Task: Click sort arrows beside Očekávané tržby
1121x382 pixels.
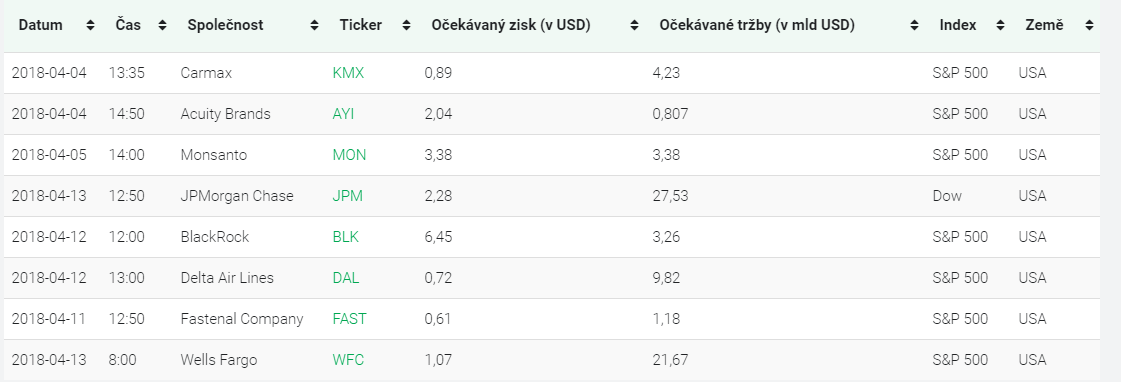Action: pyautogui.click(x=914, y=26)
